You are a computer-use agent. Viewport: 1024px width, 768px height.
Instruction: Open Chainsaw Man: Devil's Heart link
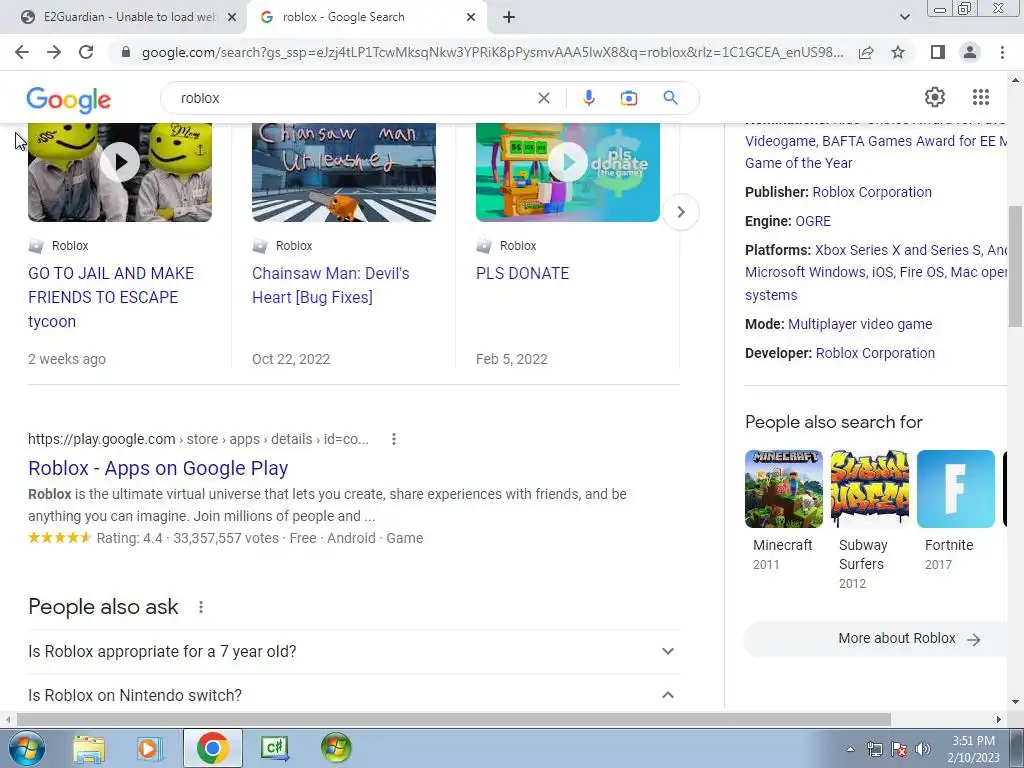pyautogui.click(x=330, y=285)
